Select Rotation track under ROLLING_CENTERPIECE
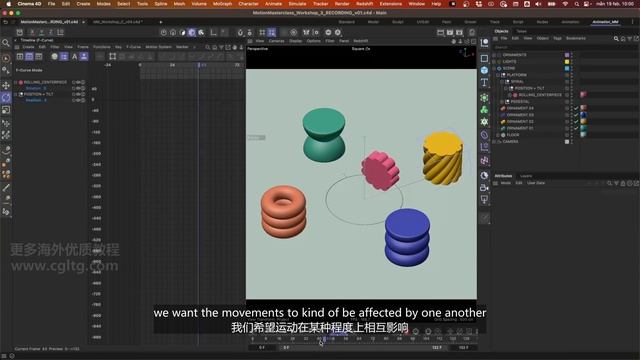 36,88
